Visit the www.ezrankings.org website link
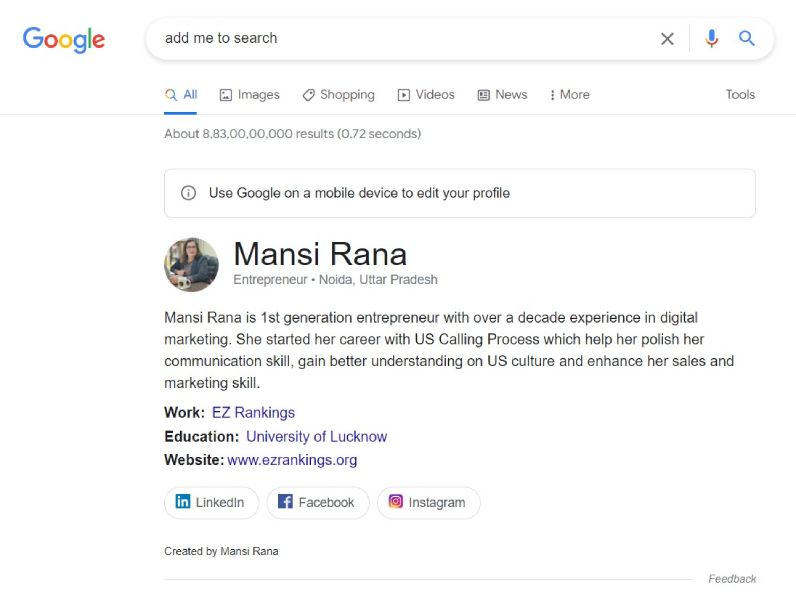 [x=292, y=461]
